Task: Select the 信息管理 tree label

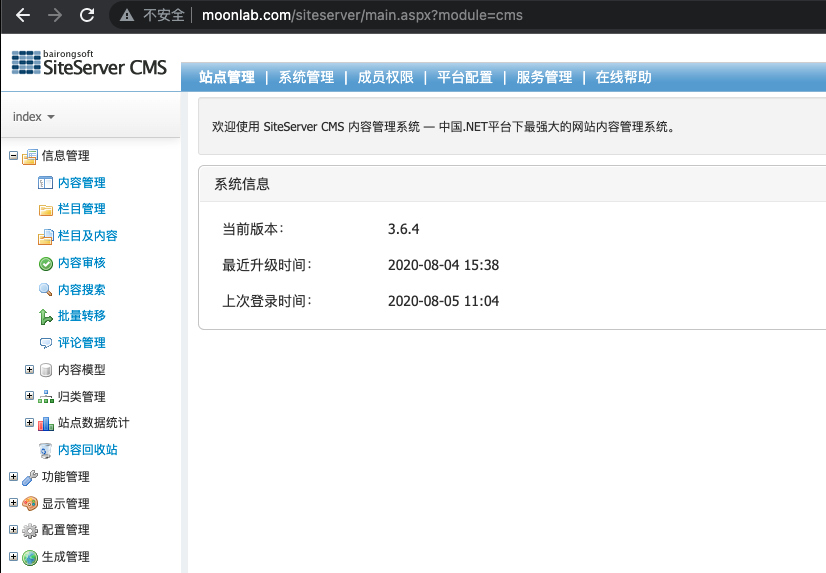Action: click(x=65, y=156)
